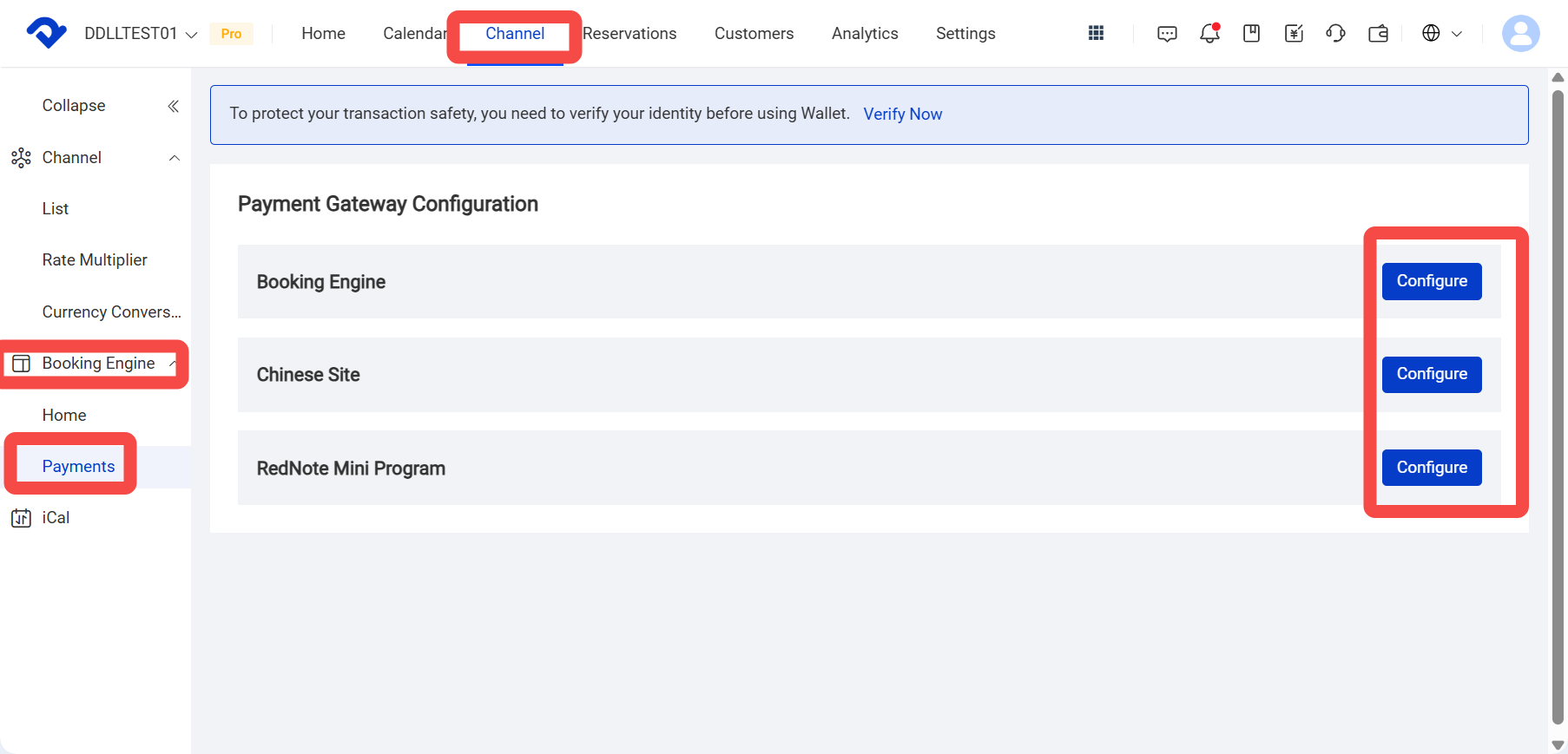Toggle the Booking Engine section chevron
This screenshot has height=754, width=1568.
[173, 364]
